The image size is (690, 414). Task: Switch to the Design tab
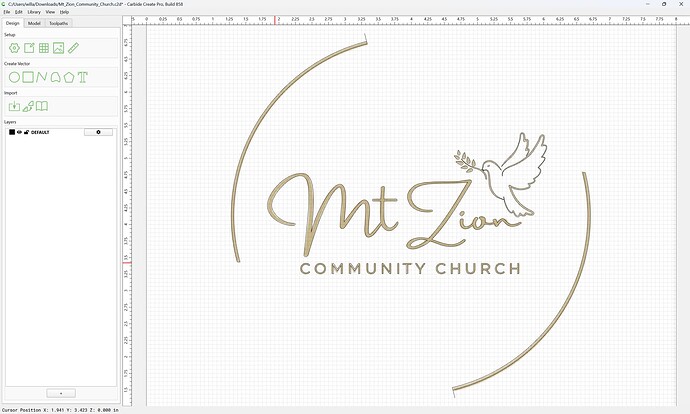(13, 23)
